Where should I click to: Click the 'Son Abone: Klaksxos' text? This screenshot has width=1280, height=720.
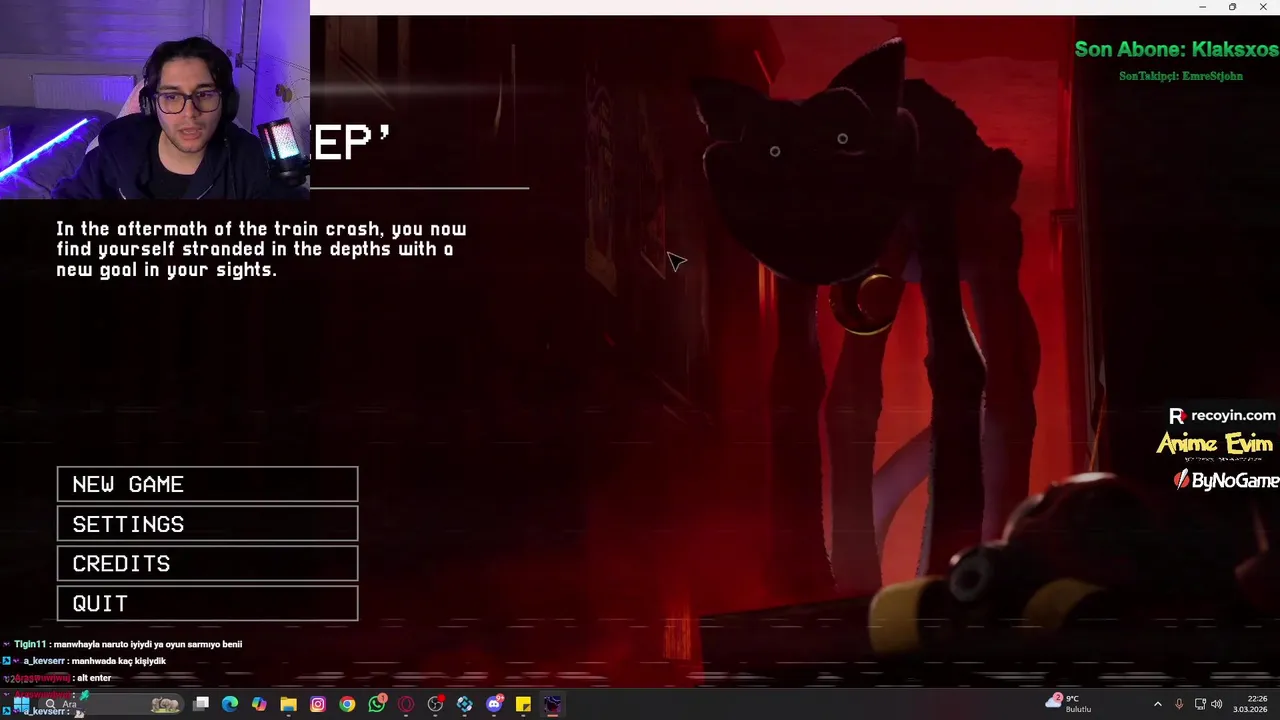pos(1176,49)
